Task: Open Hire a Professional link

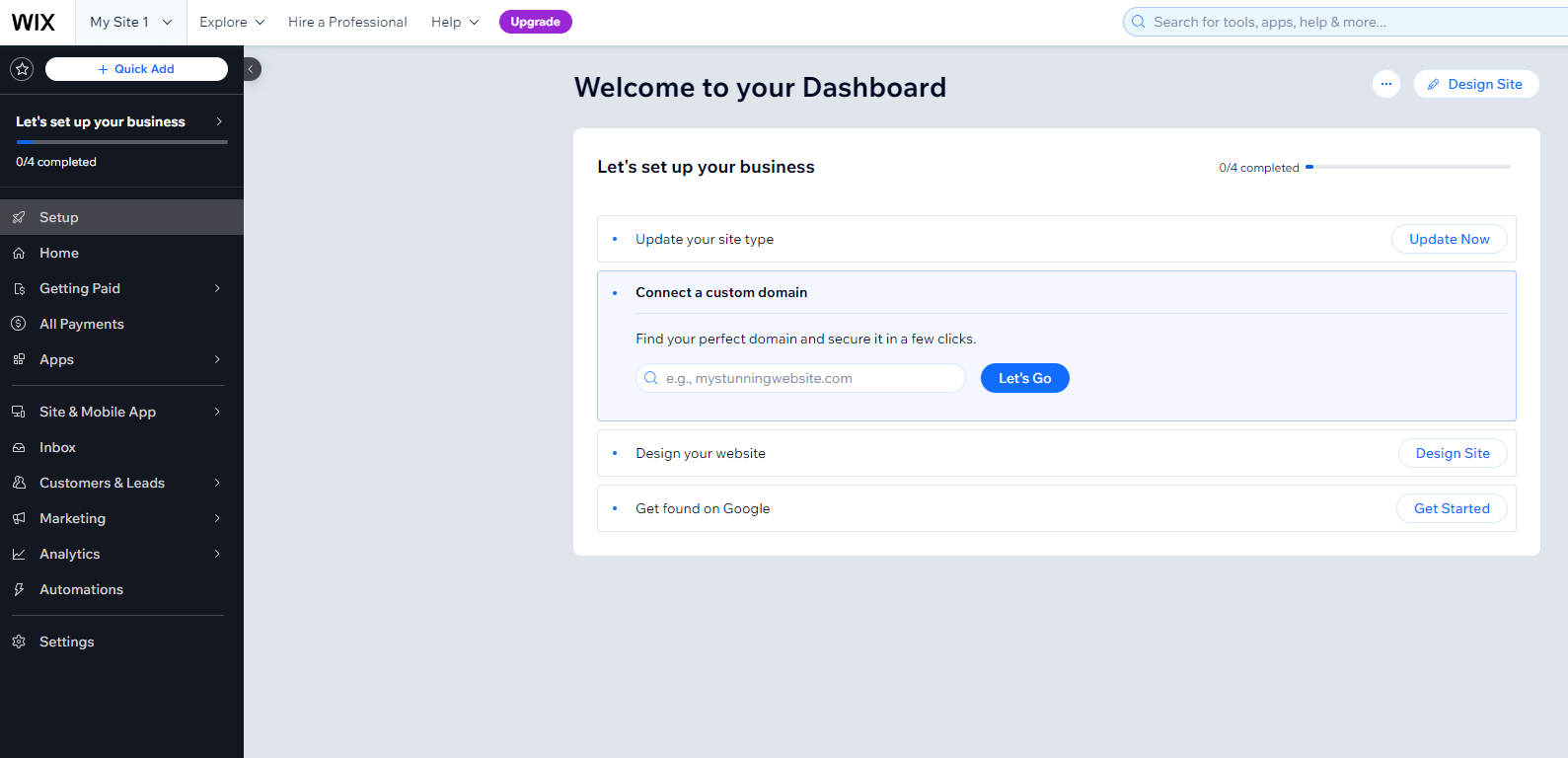Action: 347,22
